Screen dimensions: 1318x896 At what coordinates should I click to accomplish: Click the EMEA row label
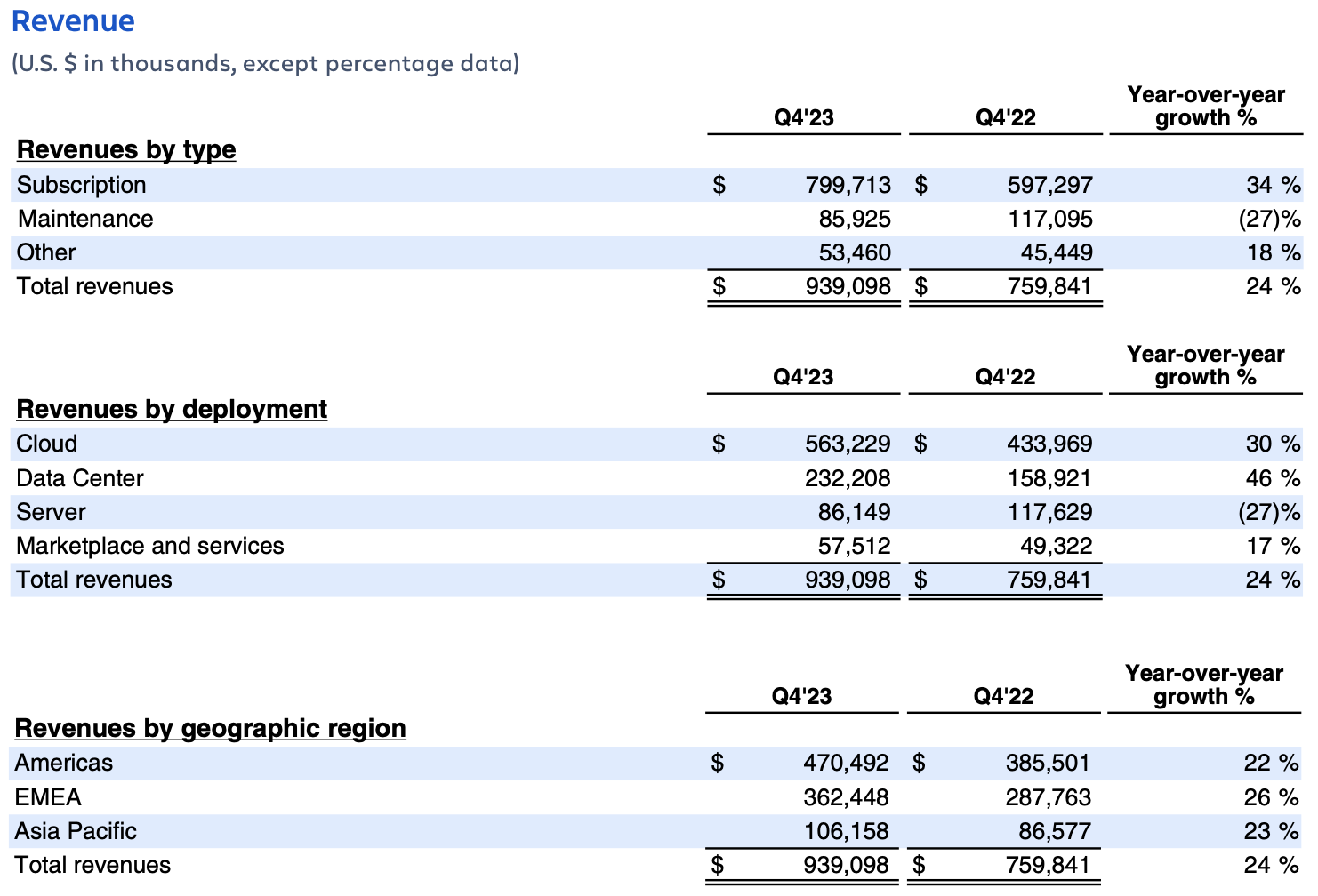click(x=48, y=797)
